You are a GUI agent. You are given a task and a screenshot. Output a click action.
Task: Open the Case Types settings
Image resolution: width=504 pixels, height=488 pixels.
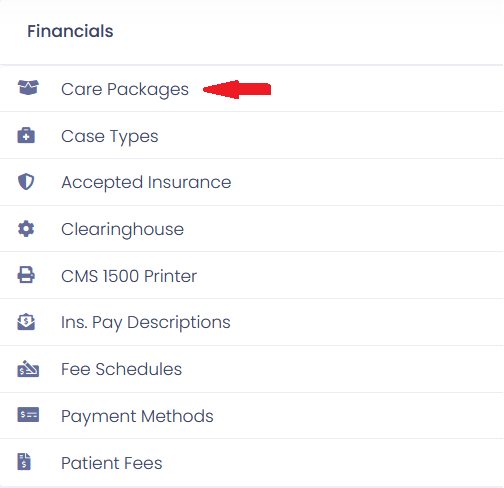252,135
